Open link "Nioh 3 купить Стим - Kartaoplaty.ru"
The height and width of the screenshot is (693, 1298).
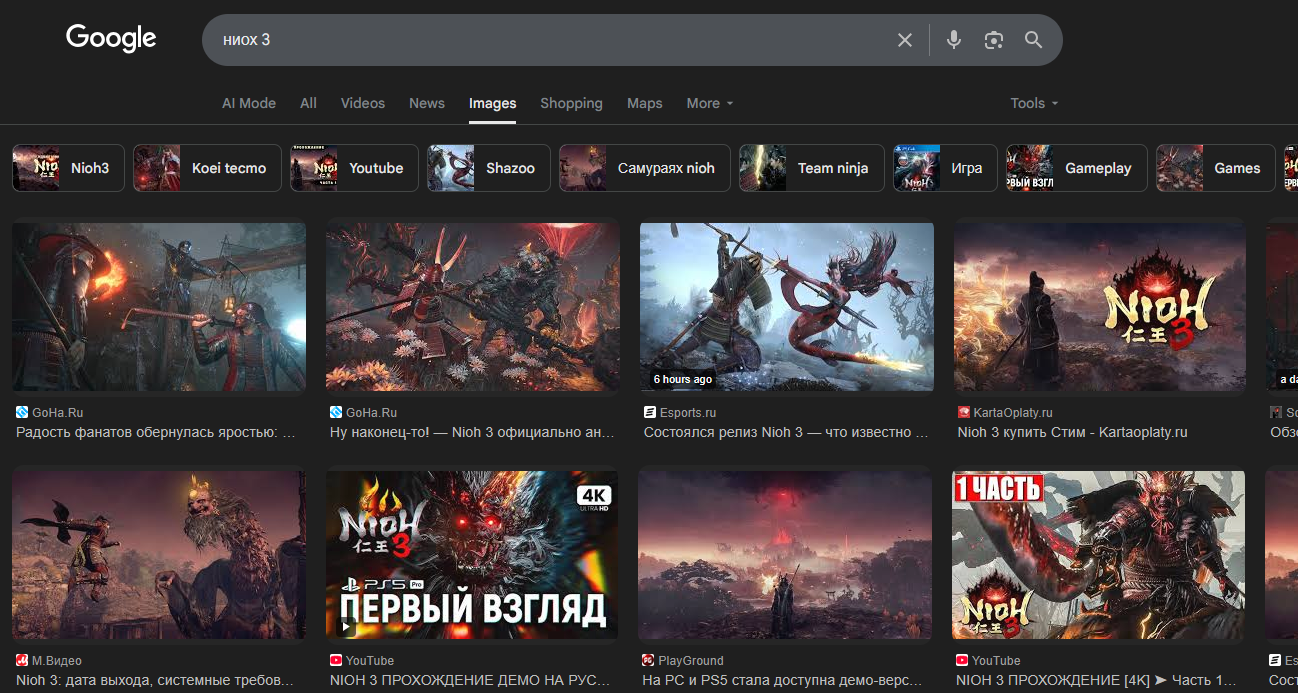pyautogui.click(x=1072, y=433)
